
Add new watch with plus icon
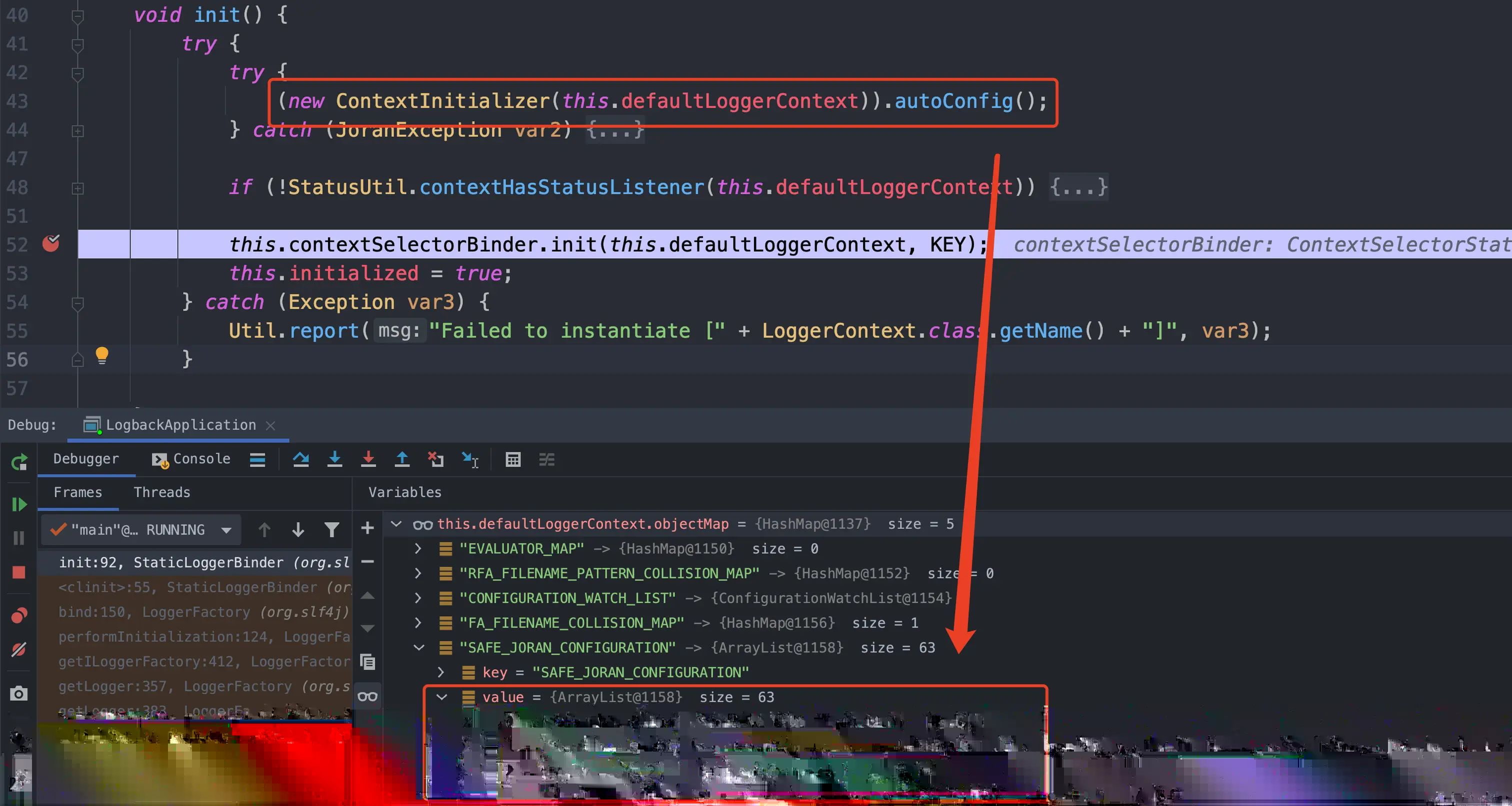pos(367,528)
